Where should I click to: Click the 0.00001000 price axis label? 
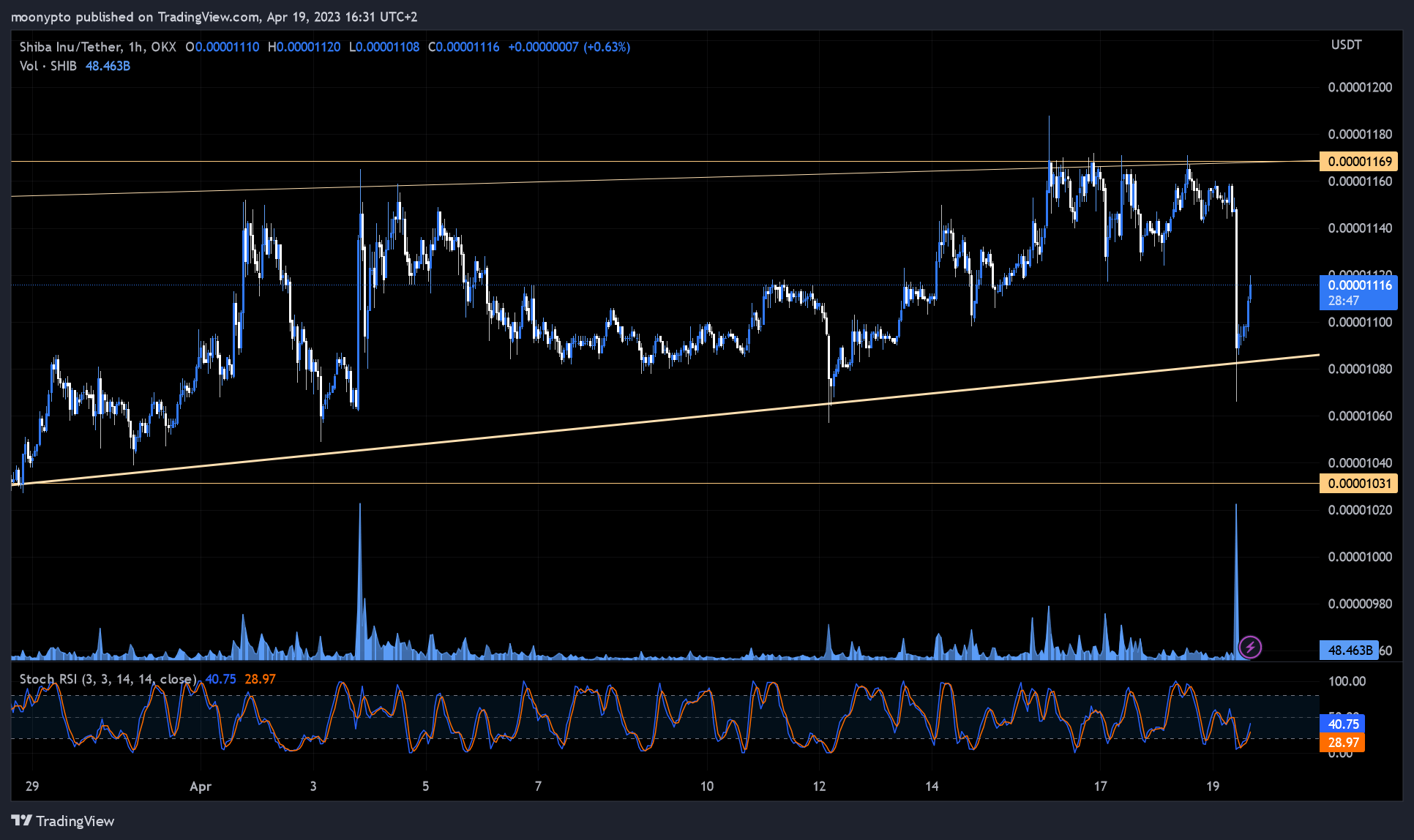coord(1360,557)
